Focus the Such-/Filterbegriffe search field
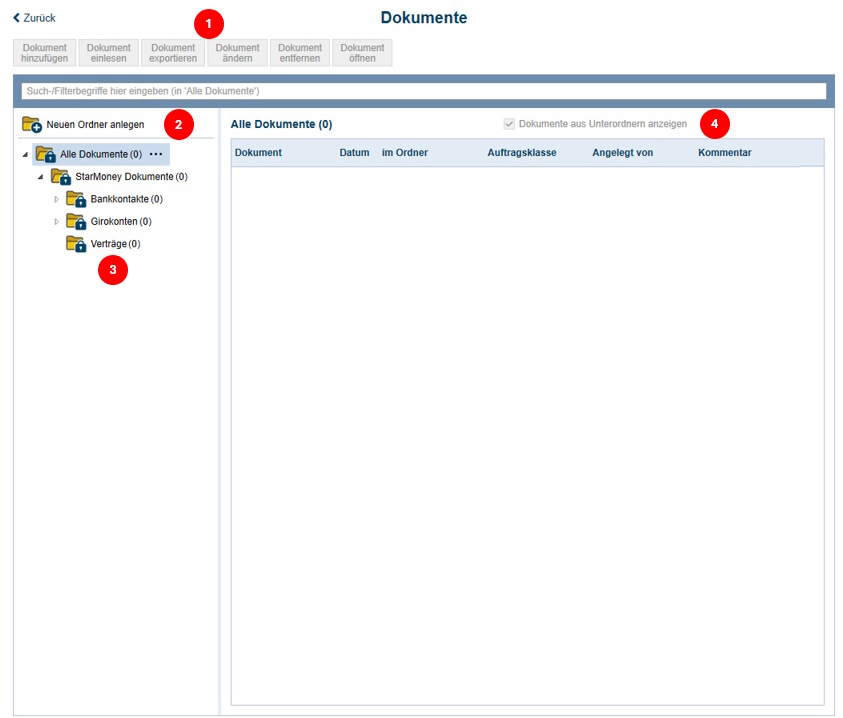 pyautogui.click(x=423, y=91)
